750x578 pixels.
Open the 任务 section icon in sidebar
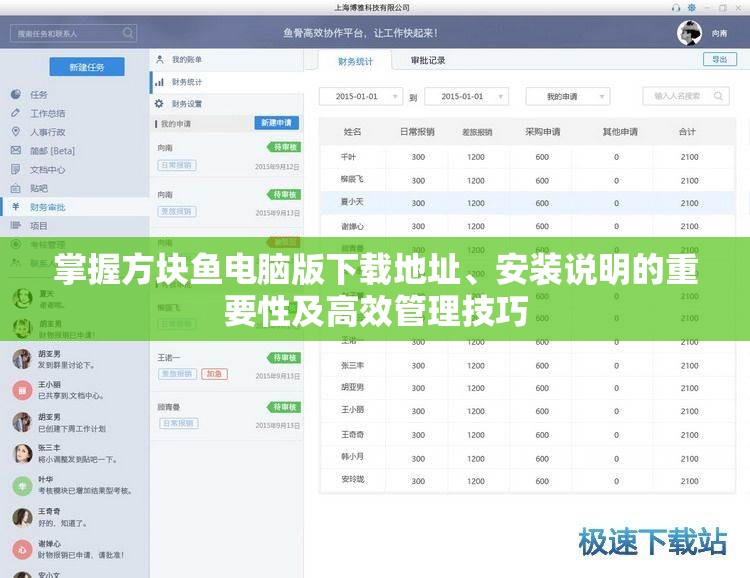16,94
